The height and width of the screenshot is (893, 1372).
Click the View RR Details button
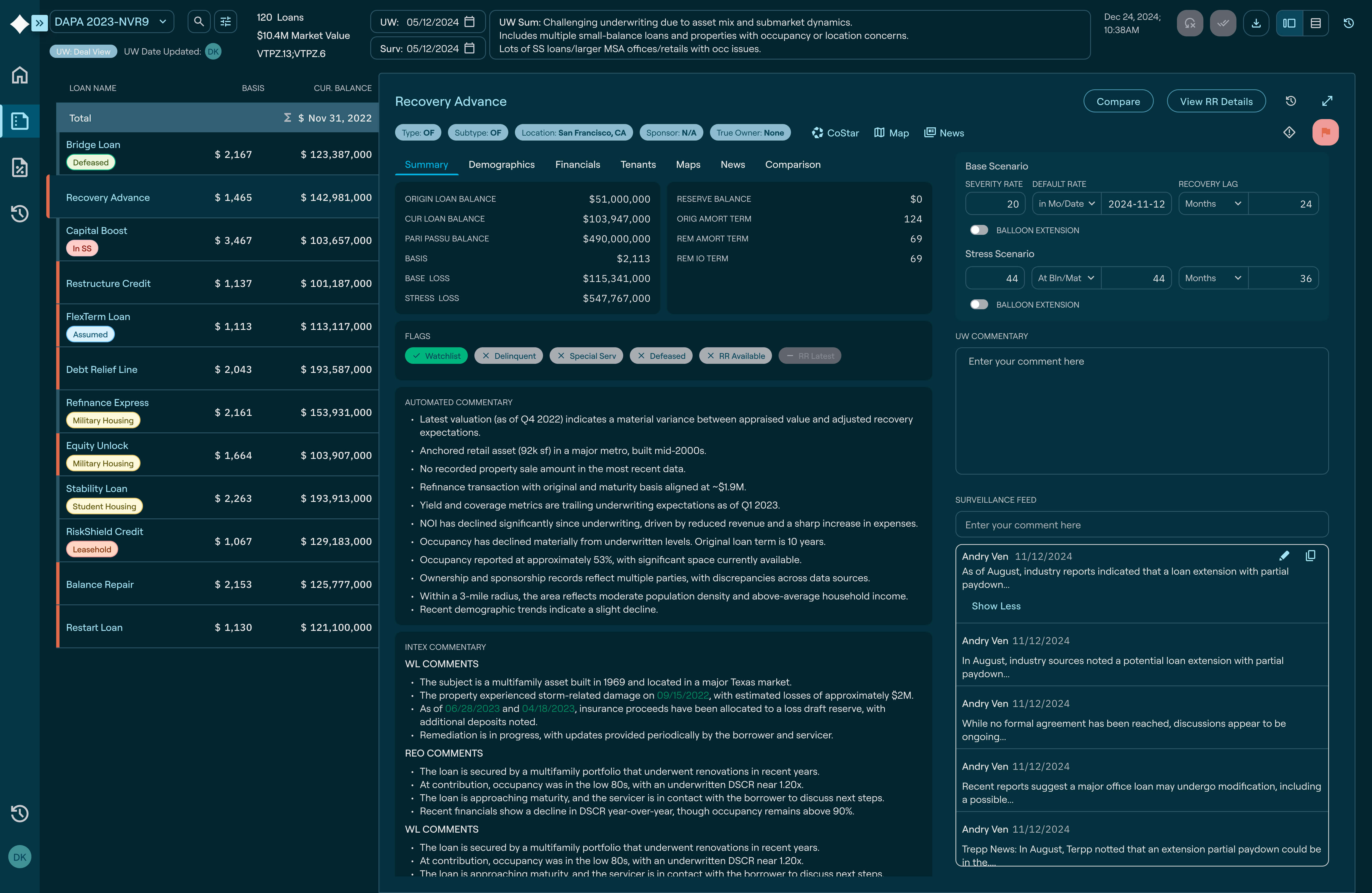pyautogui.click(x=1216, y=101)
